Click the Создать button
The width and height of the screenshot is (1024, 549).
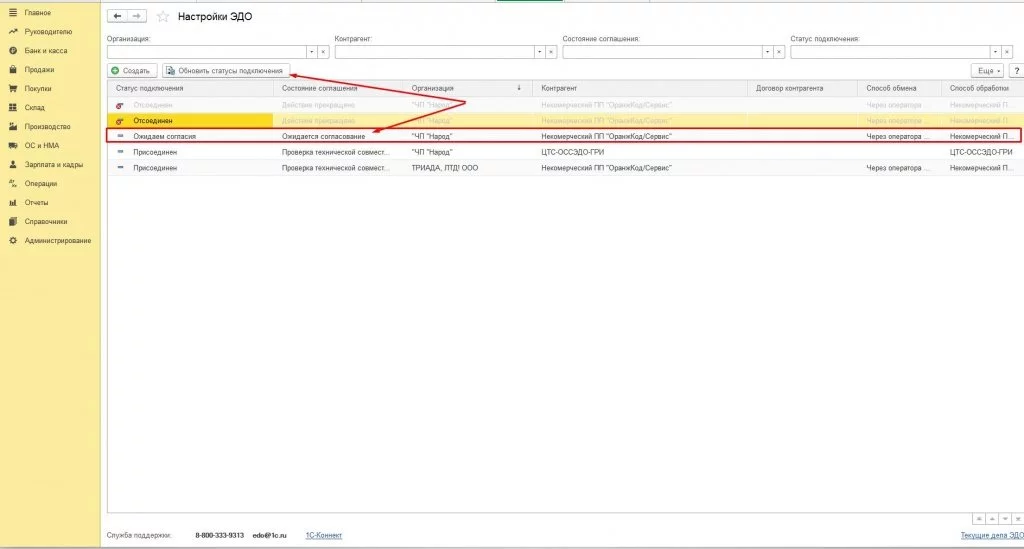pos(131,71)
